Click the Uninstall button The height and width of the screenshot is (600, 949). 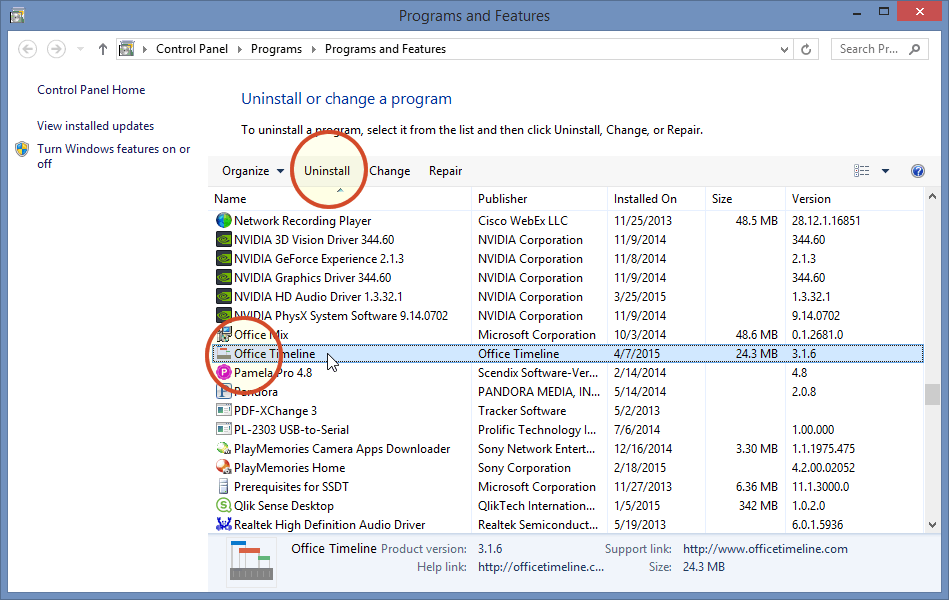(327, 171)
